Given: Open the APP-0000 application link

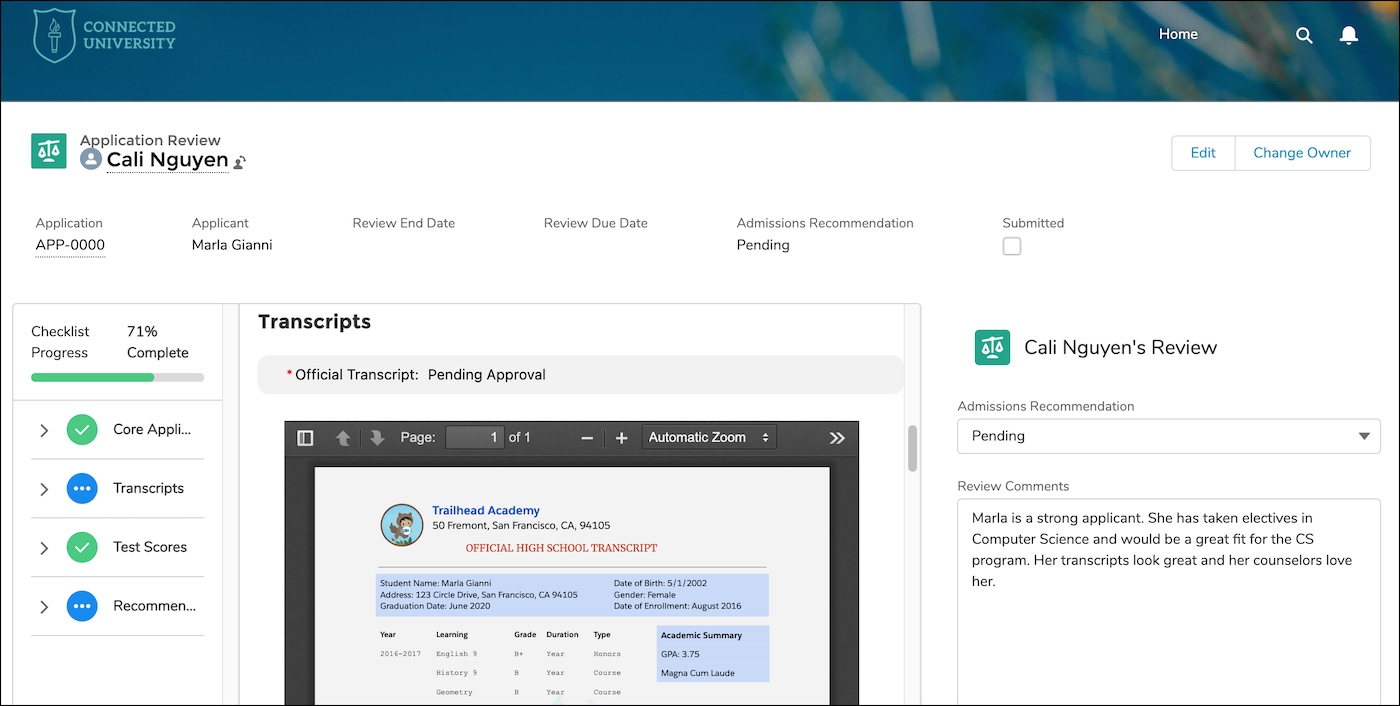Looking at the screenshot, I should point(69,243).
